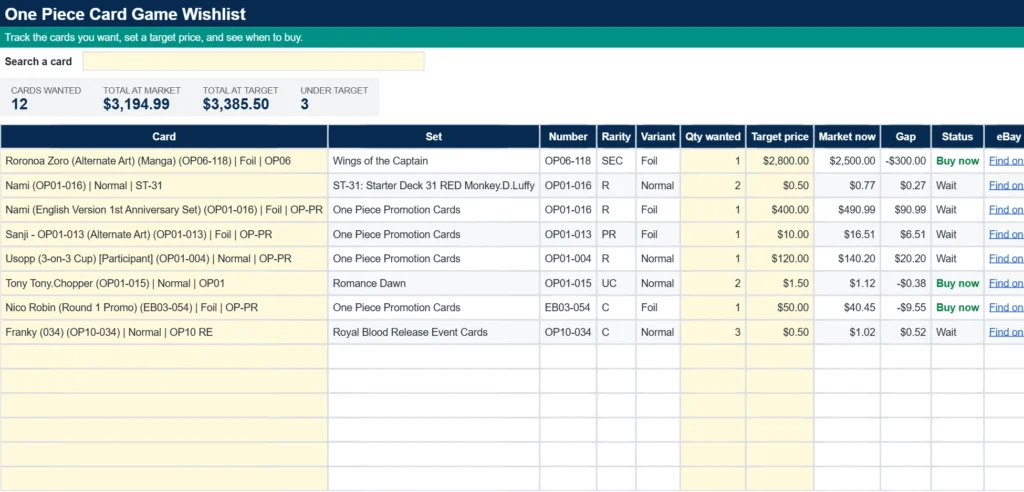Click the EB03-054 number cell
The image size is (1024, 492).
pos(568,308)
